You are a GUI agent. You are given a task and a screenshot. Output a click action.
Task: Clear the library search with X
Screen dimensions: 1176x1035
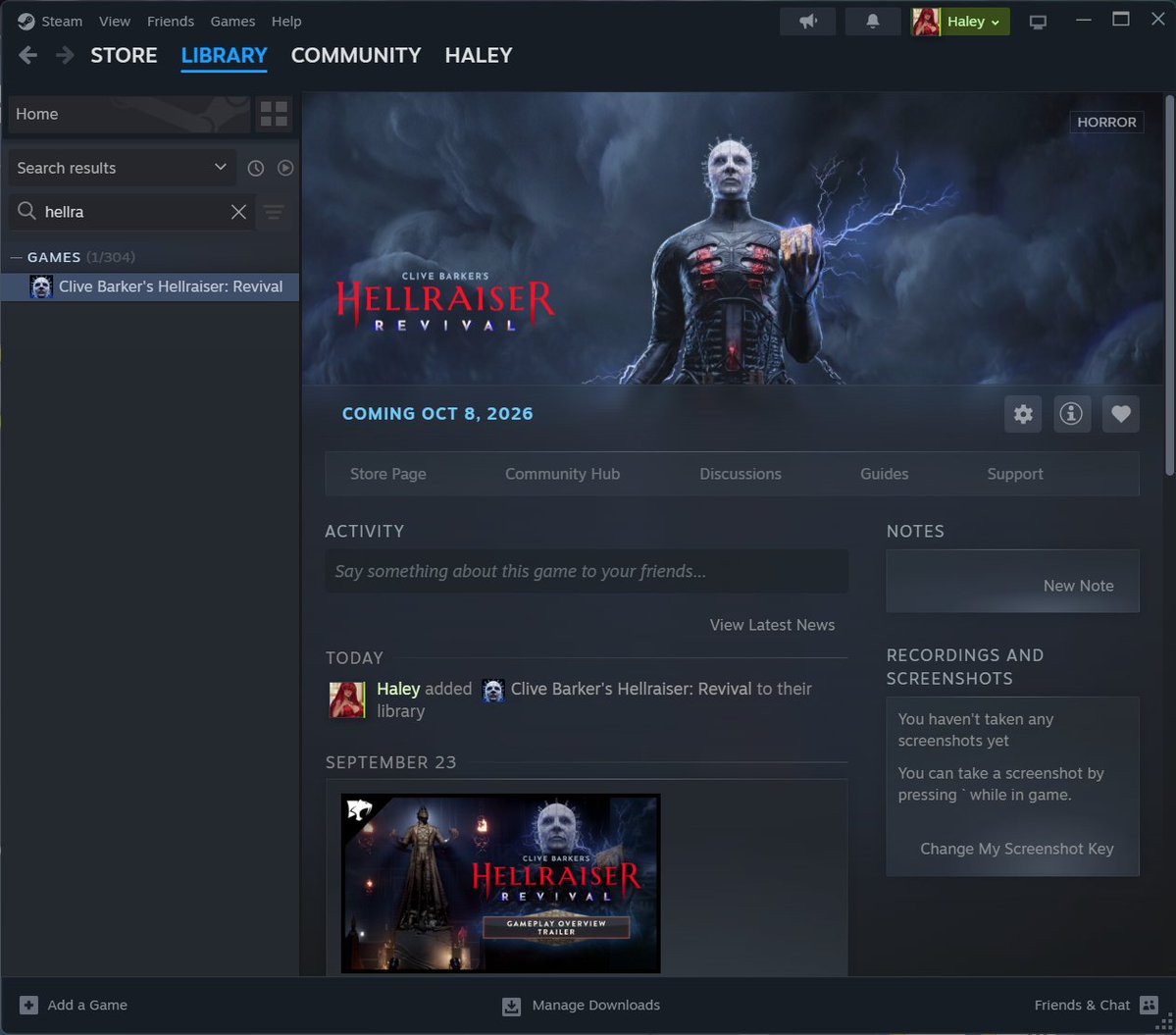point(238,212)
